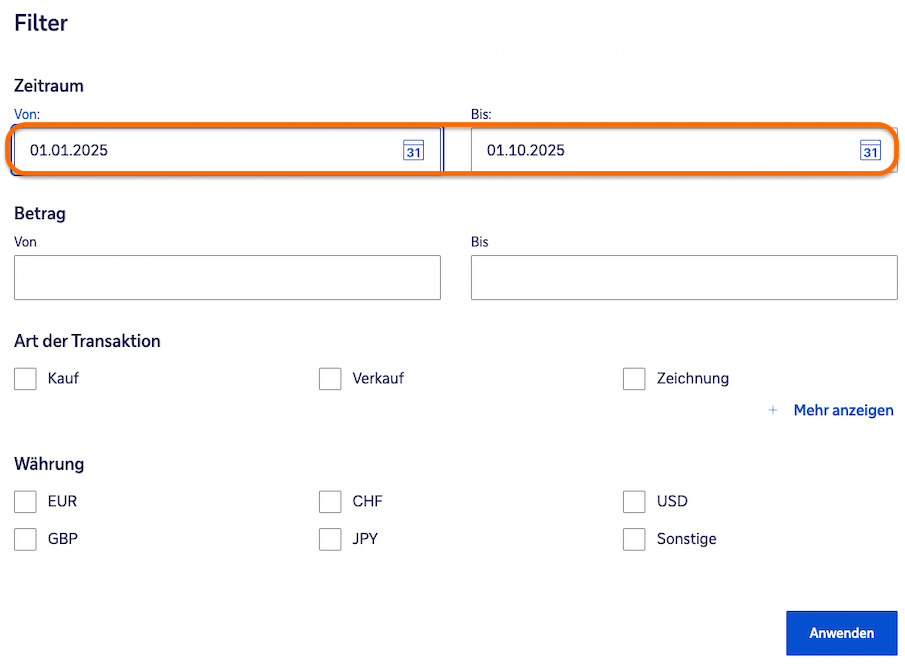Image resolution: width=905 pixels, height=664 pixels.
Task: Open the Von date calendar picker
Action: 413,151
